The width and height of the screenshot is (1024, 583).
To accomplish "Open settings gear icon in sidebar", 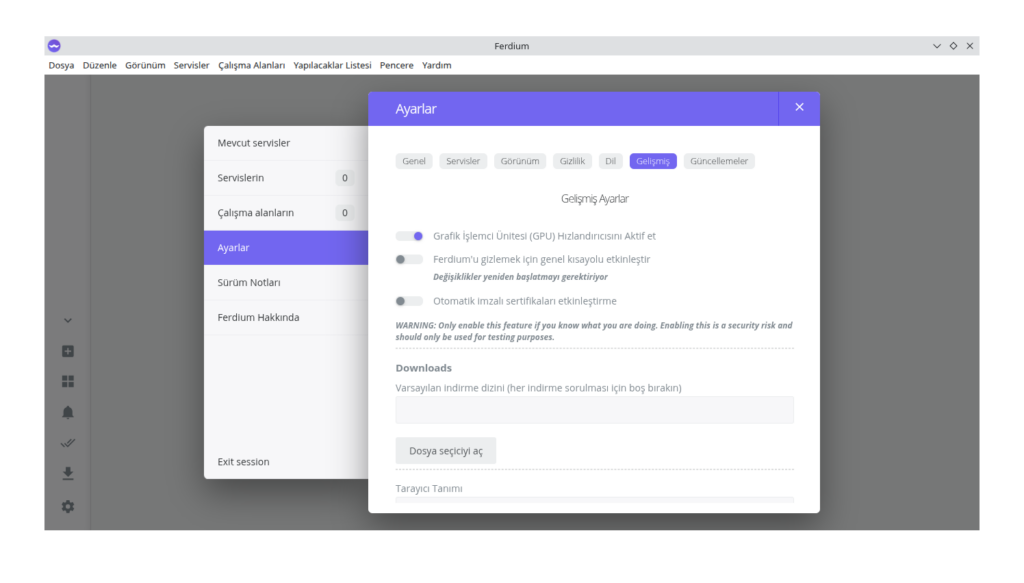I will 68,507.
